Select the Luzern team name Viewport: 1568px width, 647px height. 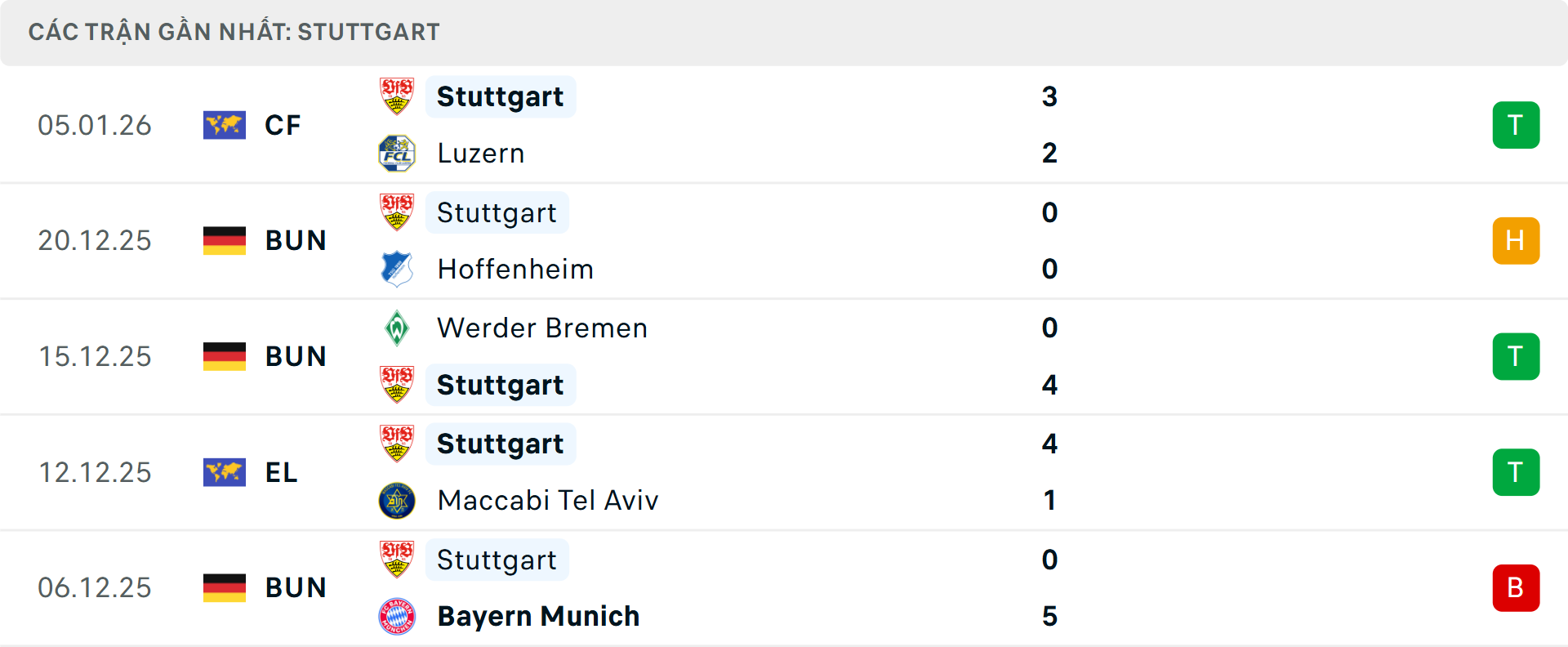pyautogui.click(x=481, y=154)
